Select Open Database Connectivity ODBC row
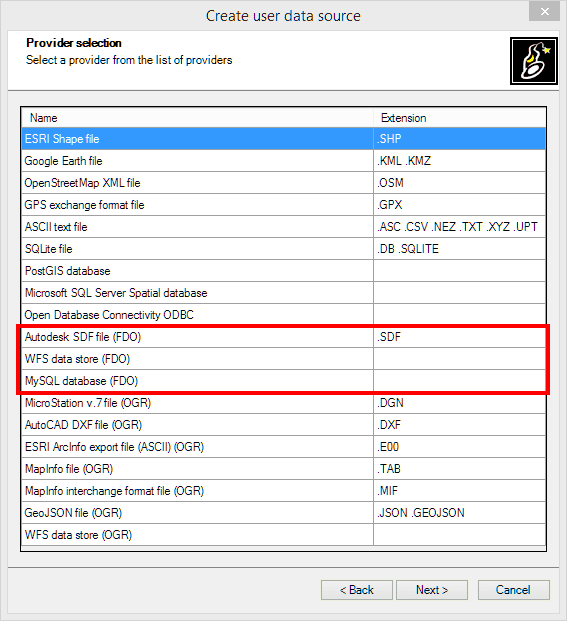Screen dimensions: 567x621 pyautogui.click(x=284, y=315)
